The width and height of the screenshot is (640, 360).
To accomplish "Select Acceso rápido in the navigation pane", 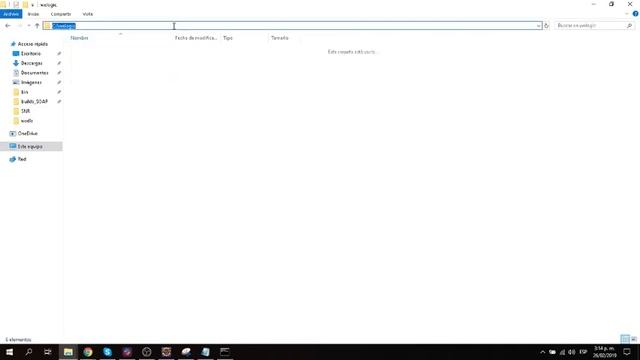I will click(33, 44).
